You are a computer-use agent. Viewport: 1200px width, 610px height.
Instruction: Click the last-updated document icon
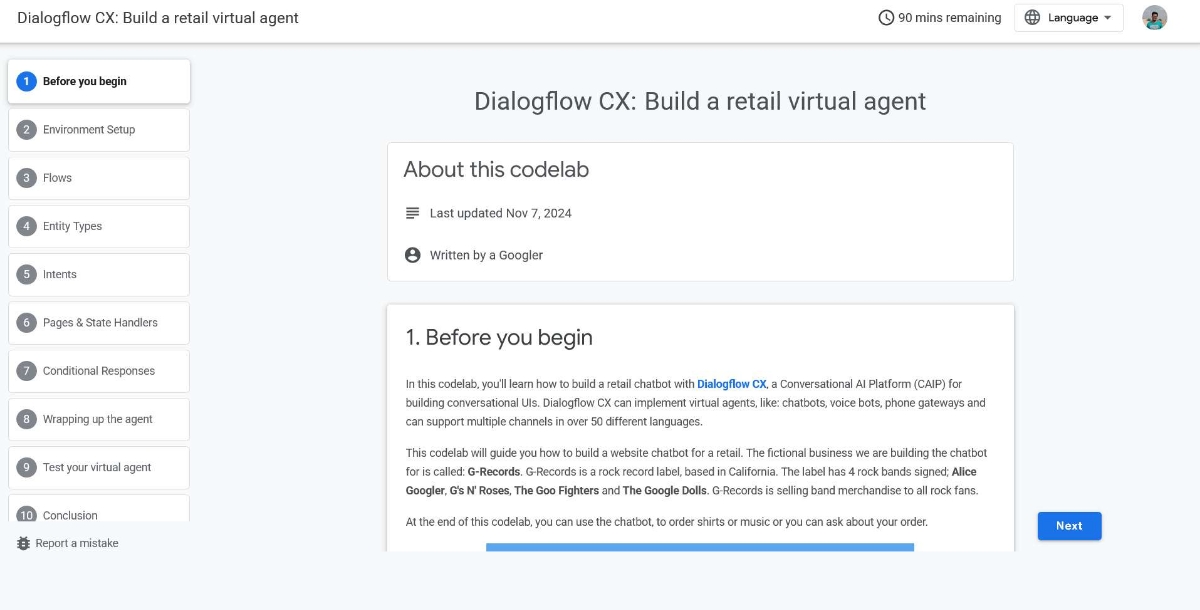coord(411,213)
